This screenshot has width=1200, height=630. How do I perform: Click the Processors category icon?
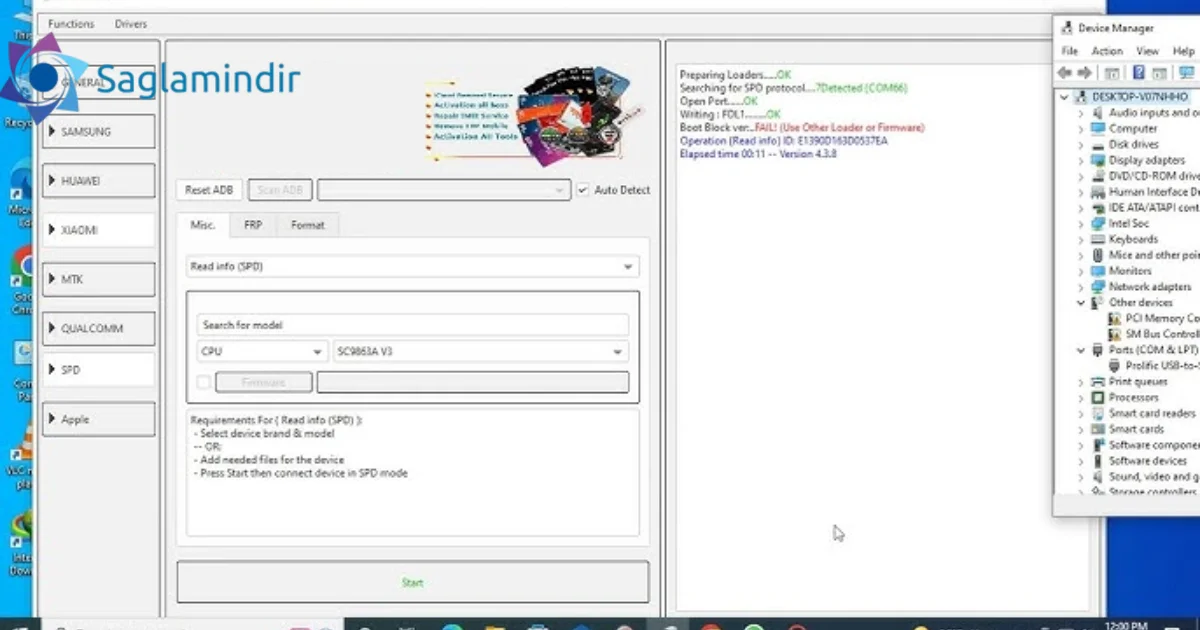click(x=1098, y=398)
